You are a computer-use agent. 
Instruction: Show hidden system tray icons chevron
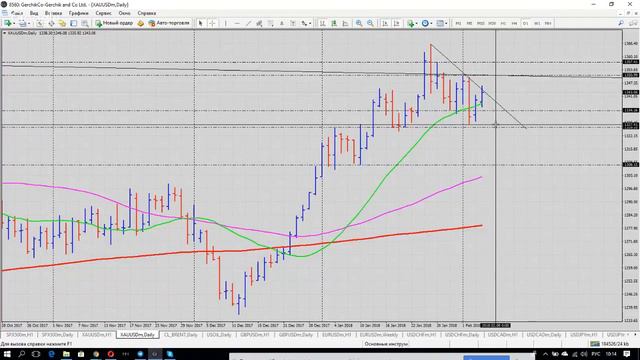[x=545, y=354]
